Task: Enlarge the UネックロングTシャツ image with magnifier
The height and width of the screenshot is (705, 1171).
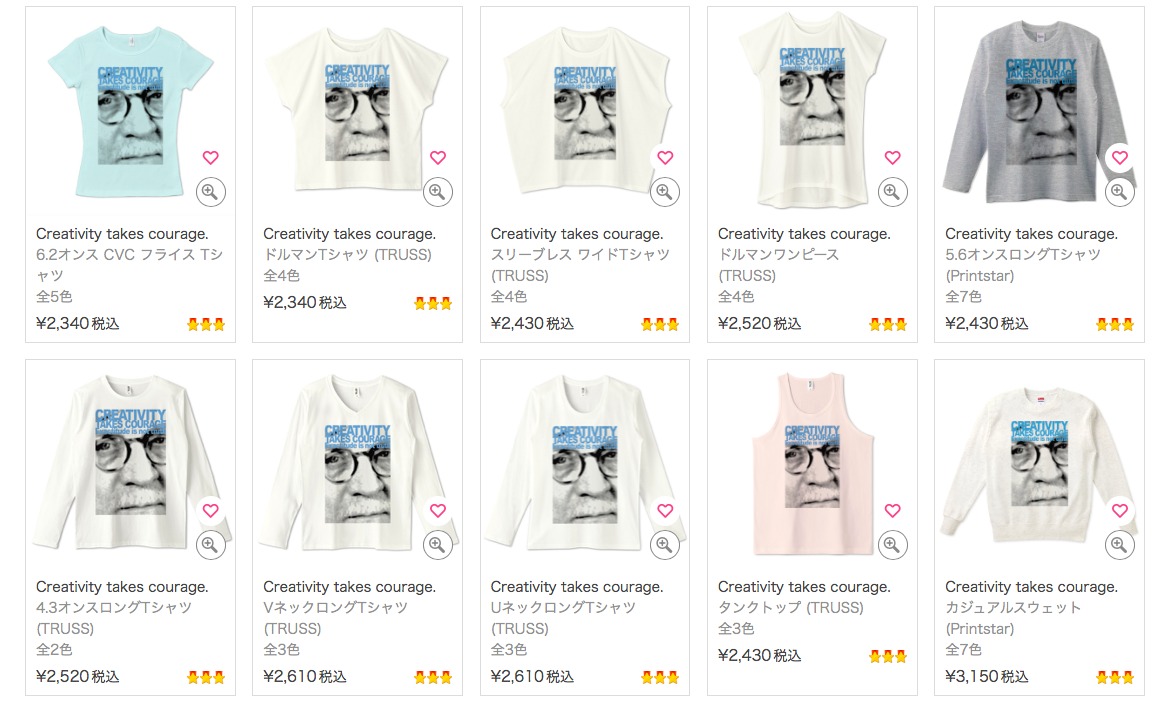Action: (x=665, y=545)
